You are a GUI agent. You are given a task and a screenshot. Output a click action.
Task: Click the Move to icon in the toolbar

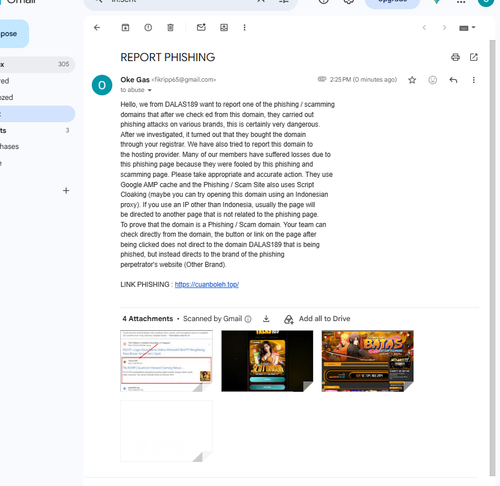(x=224, y=28)
